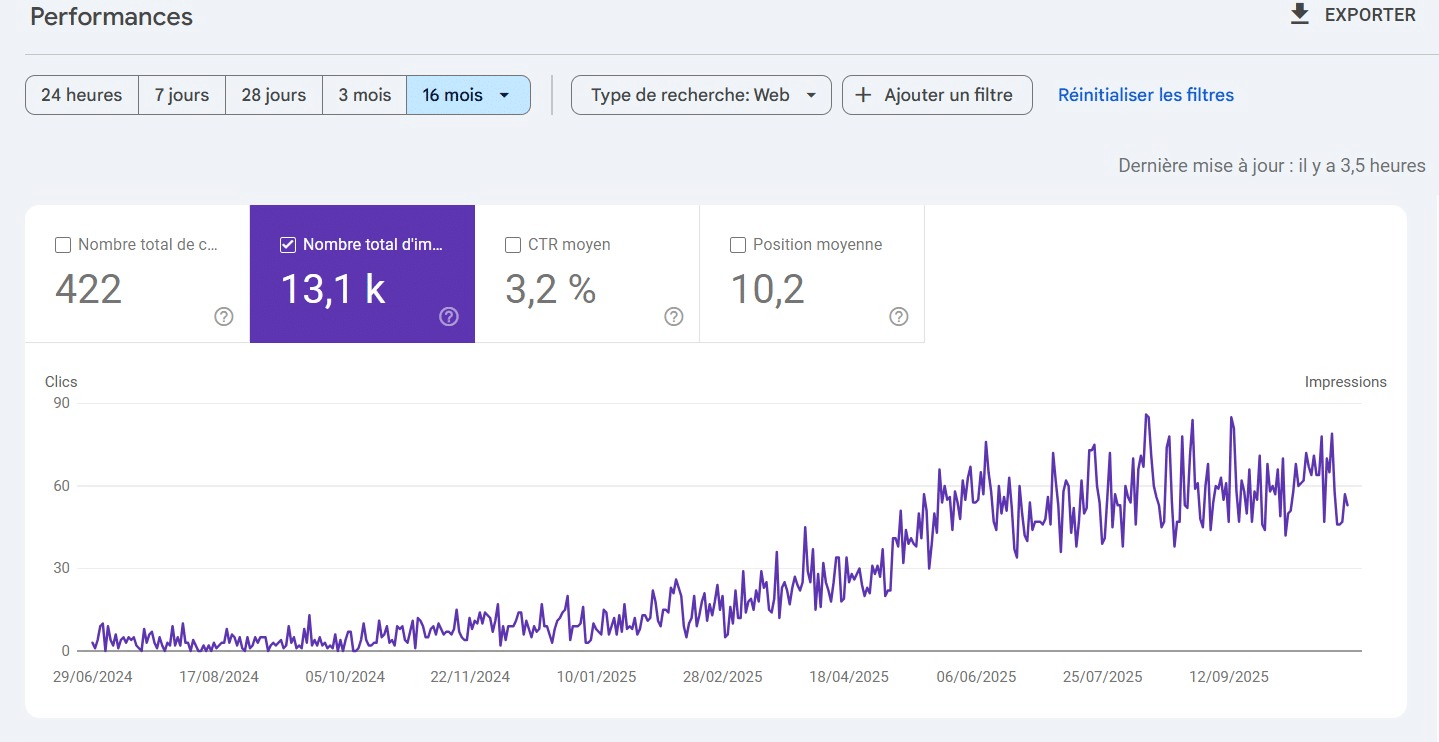Tick the CTR moyen checkbox

pyautogui.click(x=513, y=245)
